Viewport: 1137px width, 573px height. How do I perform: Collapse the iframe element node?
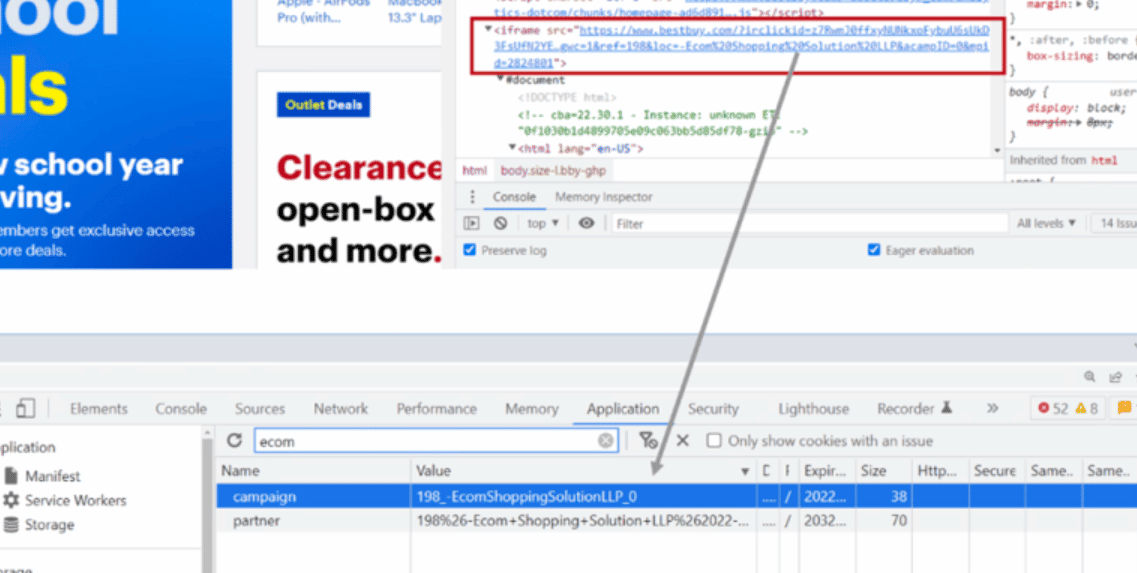click(488, 30)
